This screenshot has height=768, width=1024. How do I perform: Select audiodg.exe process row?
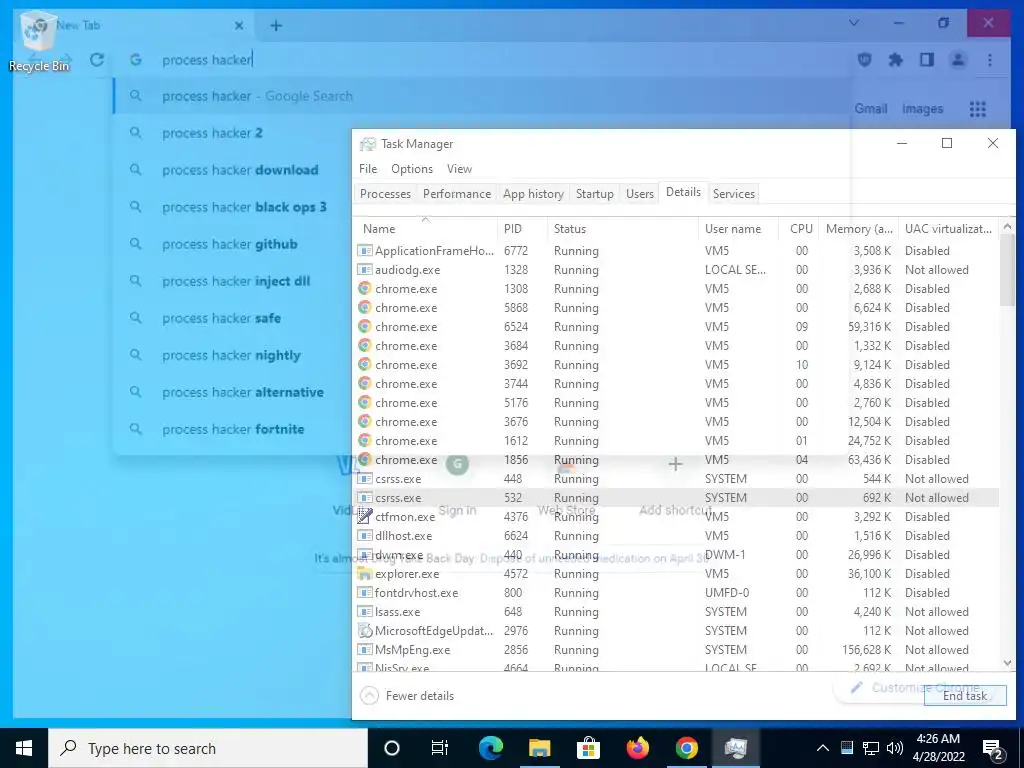(676, 270)
